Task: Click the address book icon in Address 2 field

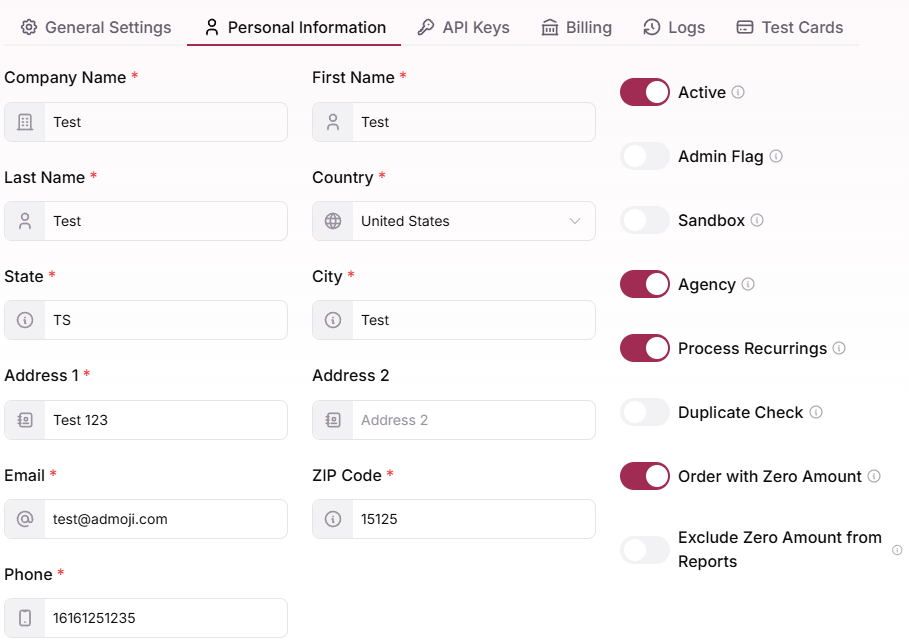Action: pos(333,420)
